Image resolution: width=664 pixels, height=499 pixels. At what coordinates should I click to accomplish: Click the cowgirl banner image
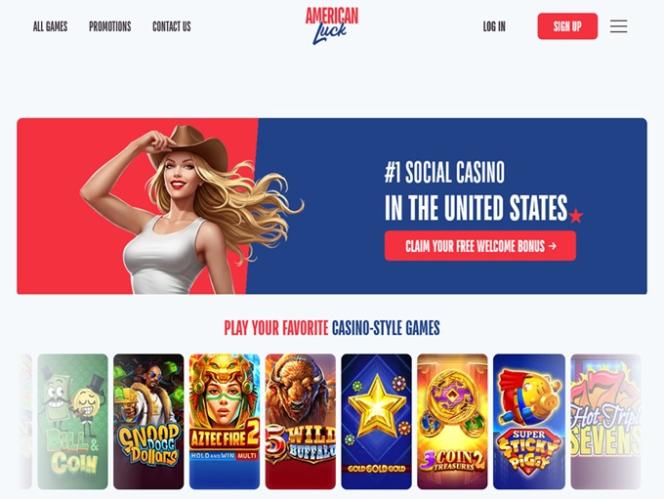[x=191, y=210]
